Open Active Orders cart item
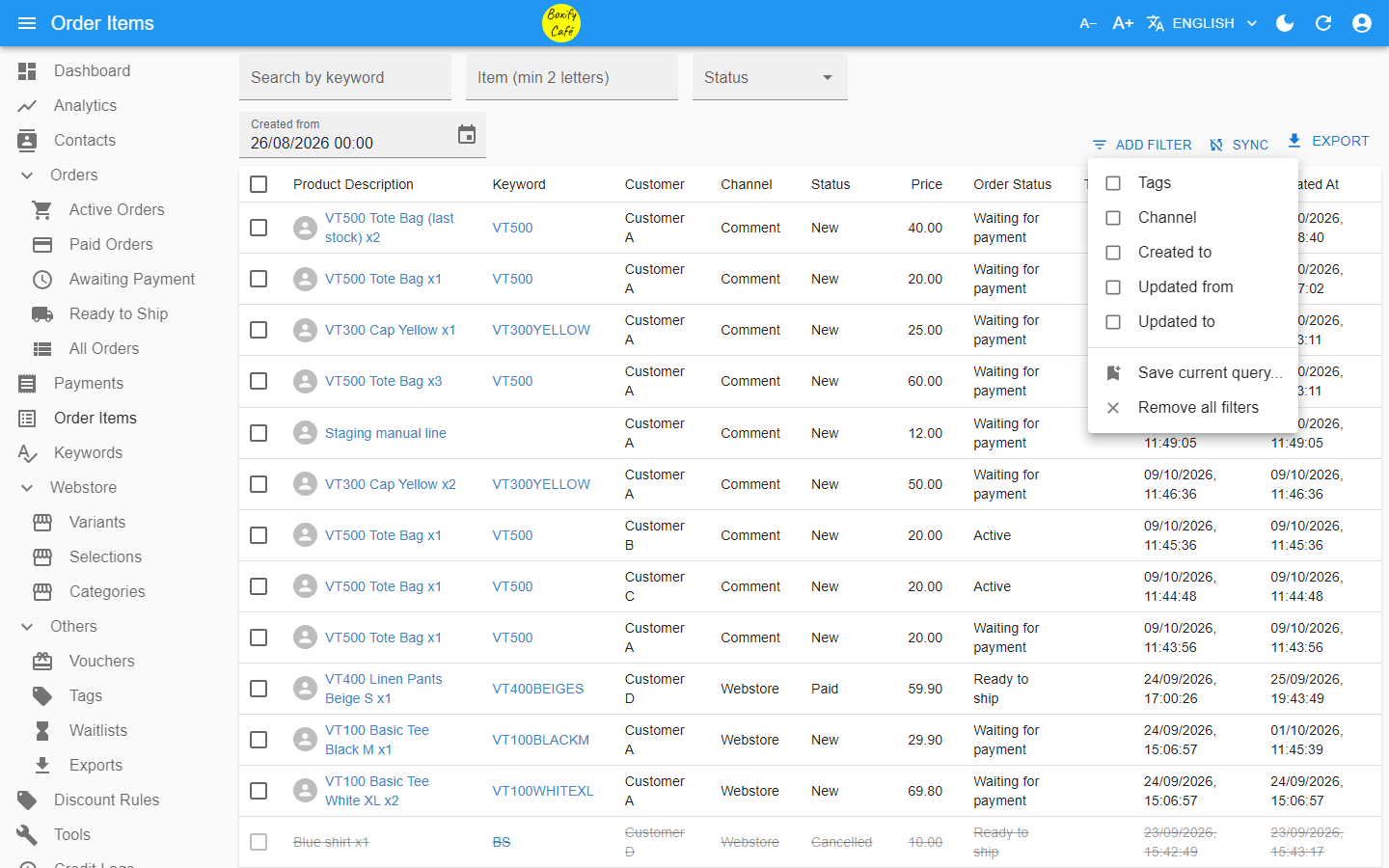 (x=116, y=210)
